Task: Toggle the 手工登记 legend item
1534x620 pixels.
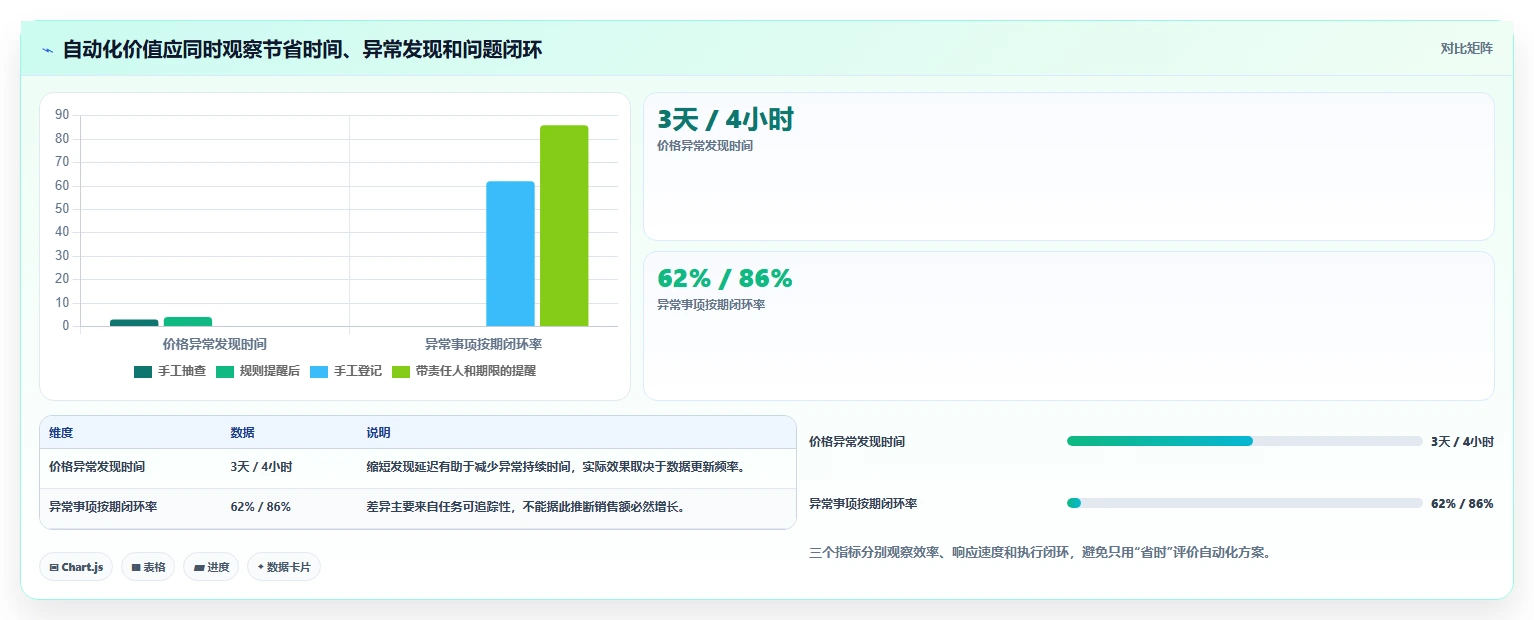Action: click(346, 371)
